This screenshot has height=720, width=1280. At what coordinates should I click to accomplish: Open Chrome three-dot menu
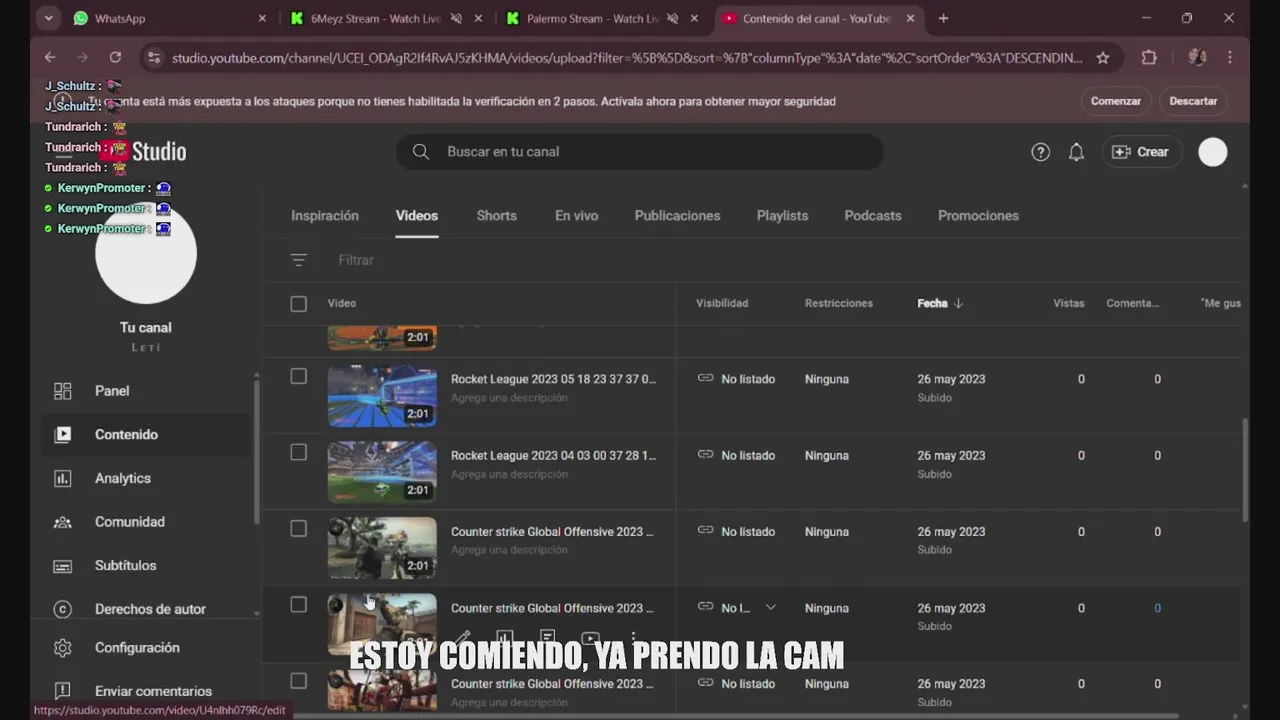point(1230,58)
